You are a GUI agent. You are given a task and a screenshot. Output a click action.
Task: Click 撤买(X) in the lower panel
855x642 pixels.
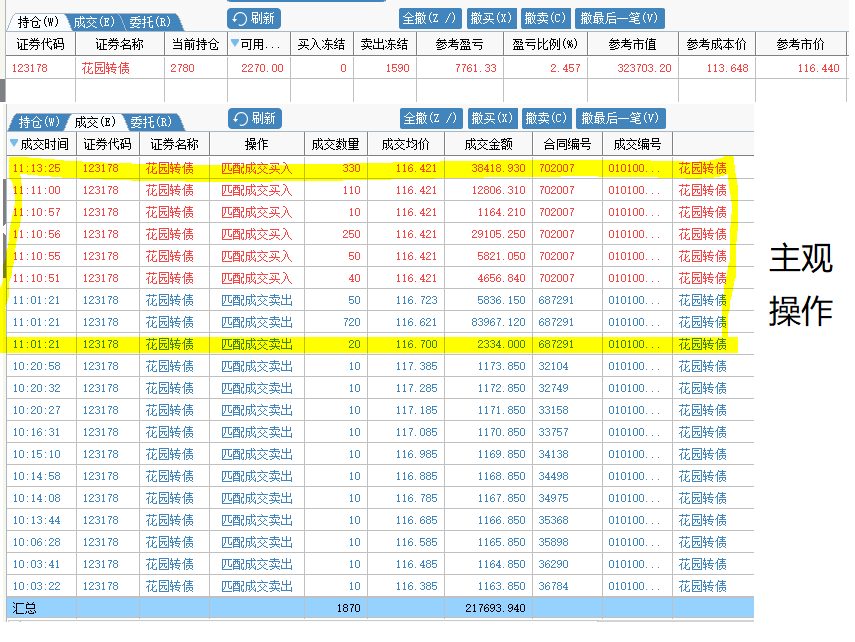492,118
